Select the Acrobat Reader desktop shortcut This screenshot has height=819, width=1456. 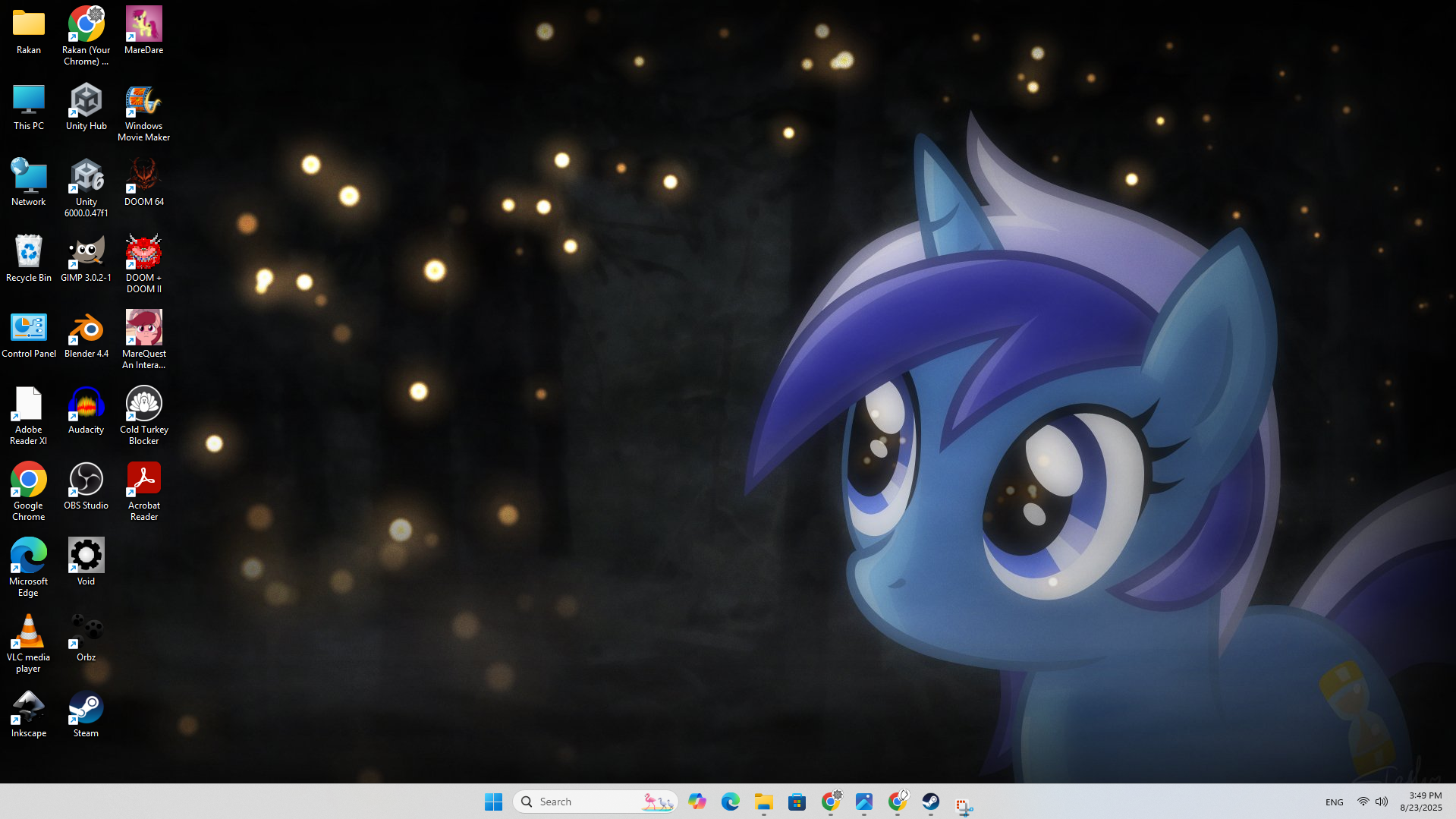(144, 492)
